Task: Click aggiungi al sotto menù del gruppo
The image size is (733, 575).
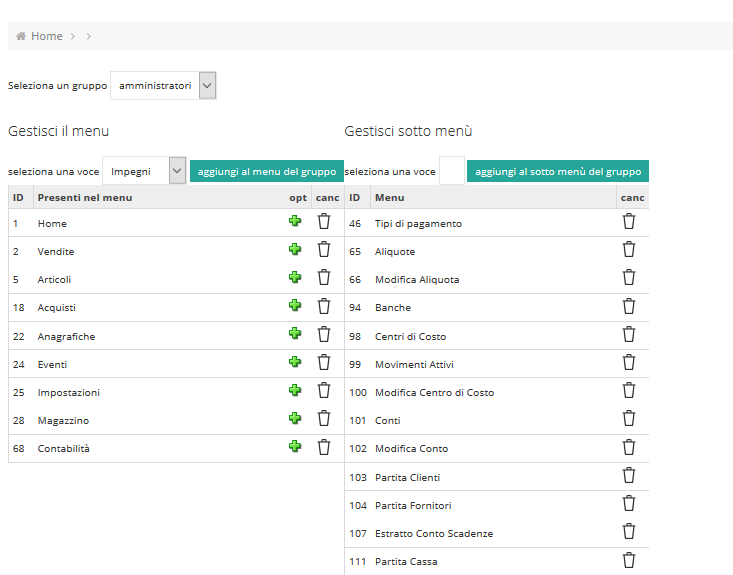Action: (558, 171)
